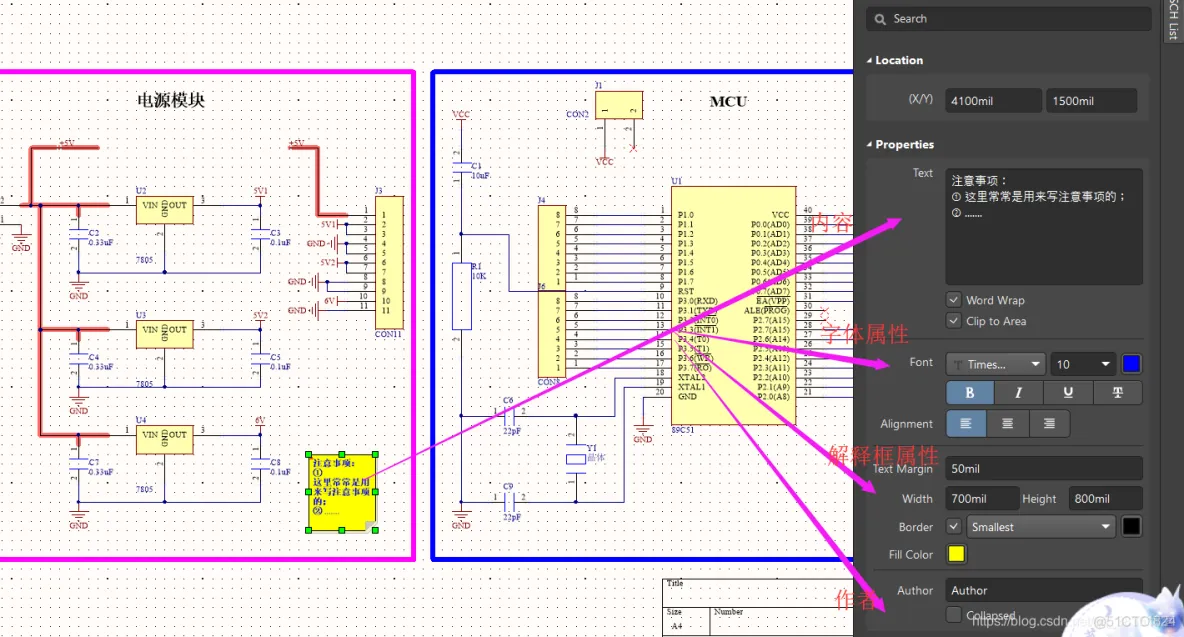The image size is (1184, 637).
Task: Pick the blue font color swatch
Action: [x=1131, y=364]
